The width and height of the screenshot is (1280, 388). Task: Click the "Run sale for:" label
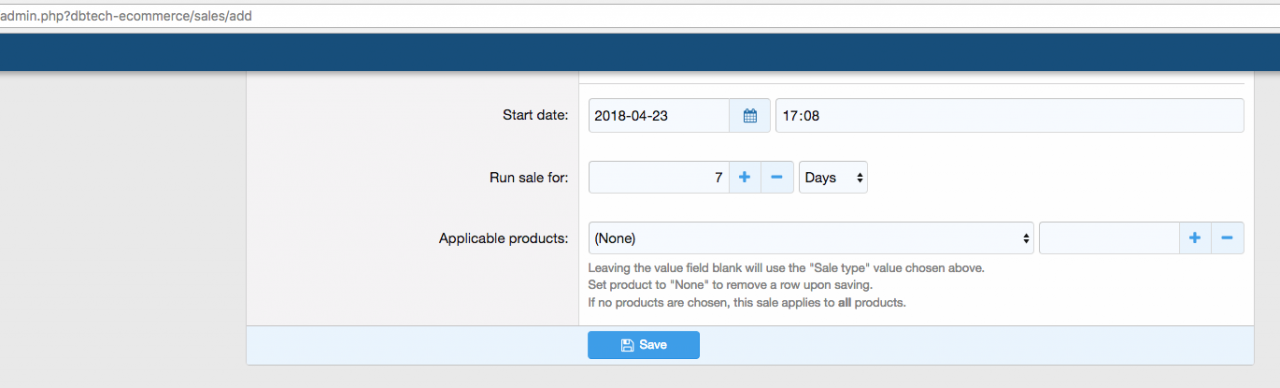tap(522, 177)
